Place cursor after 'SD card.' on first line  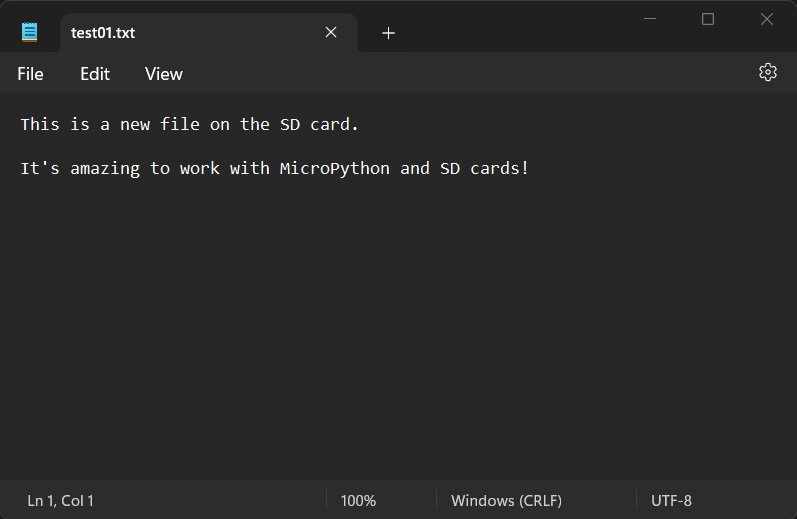[360, 125]
